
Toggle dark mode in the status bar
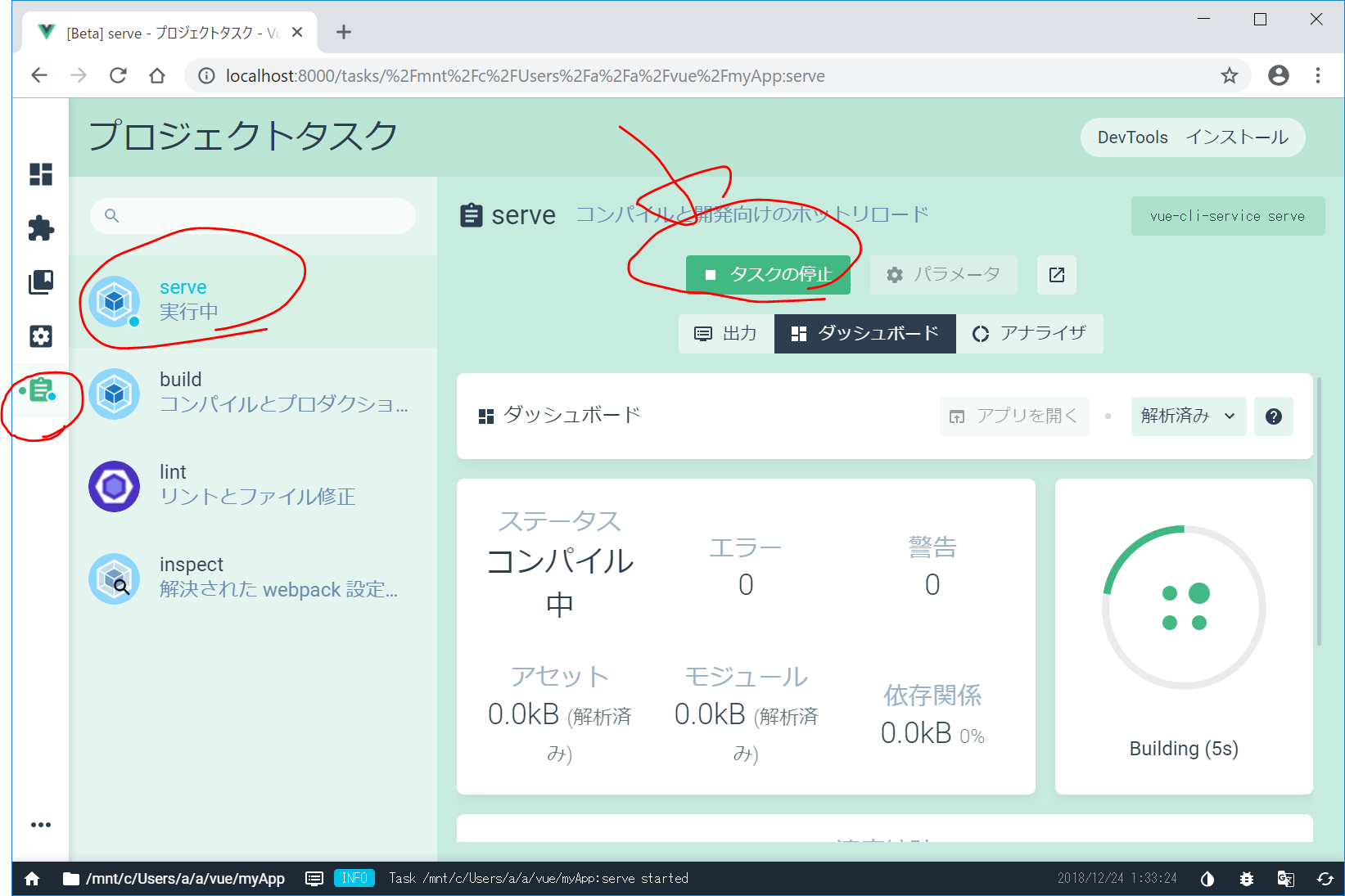coord(1207,878)
